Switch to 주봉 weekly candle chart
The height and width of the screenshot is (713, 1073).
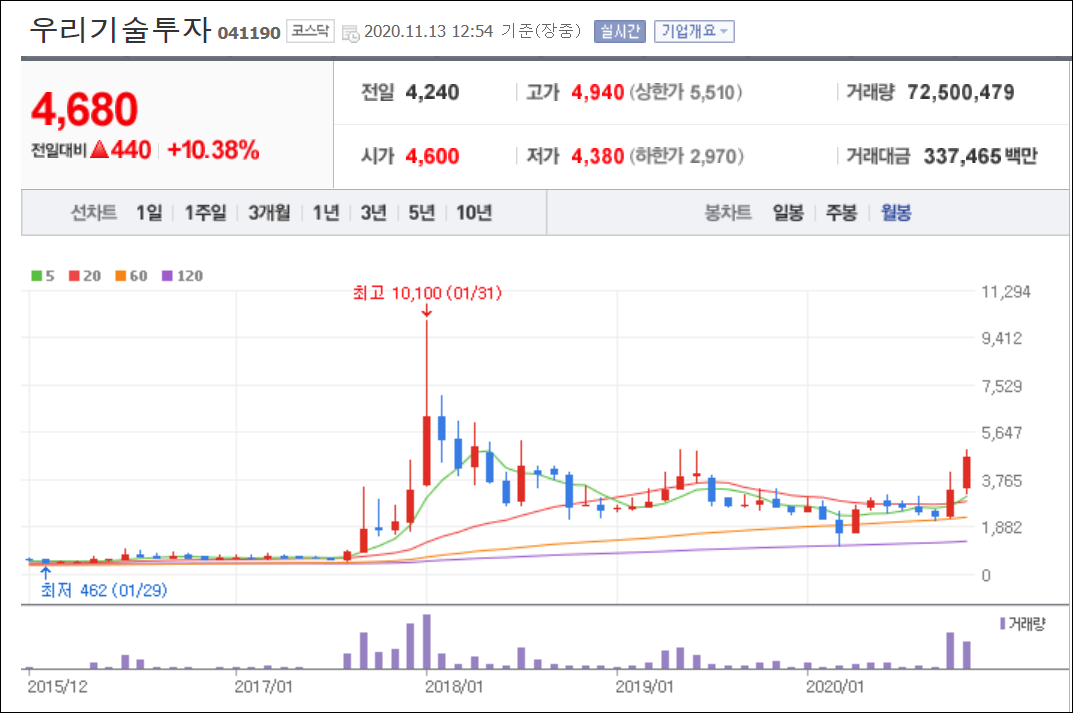click(x=842, y=213)
